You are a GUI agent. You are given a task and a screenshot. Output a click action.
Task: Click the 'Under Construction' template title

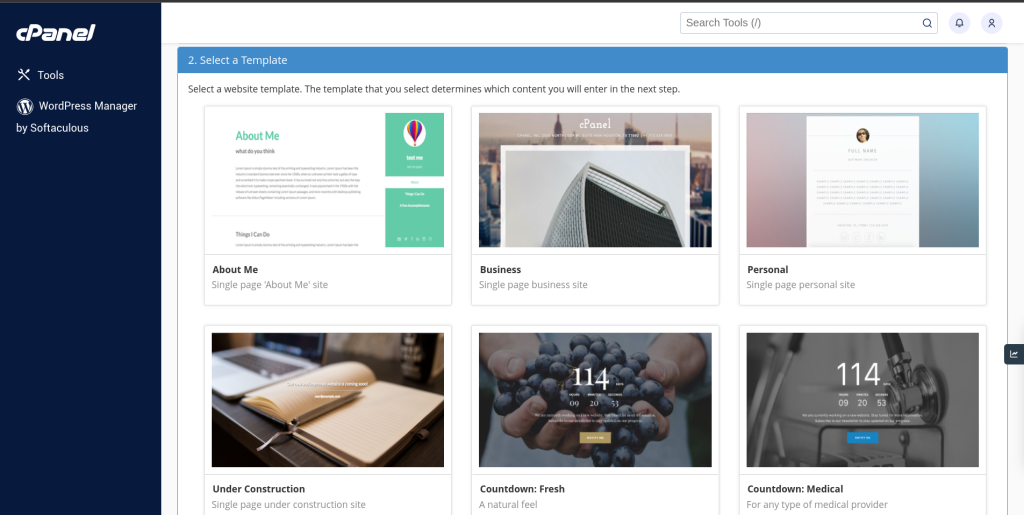[259, 489]
